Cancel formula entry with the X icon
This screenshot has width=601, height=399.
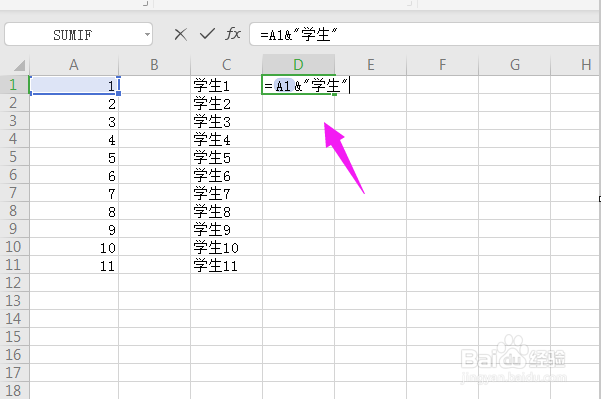pyautogui.click(x=181, y=34)
